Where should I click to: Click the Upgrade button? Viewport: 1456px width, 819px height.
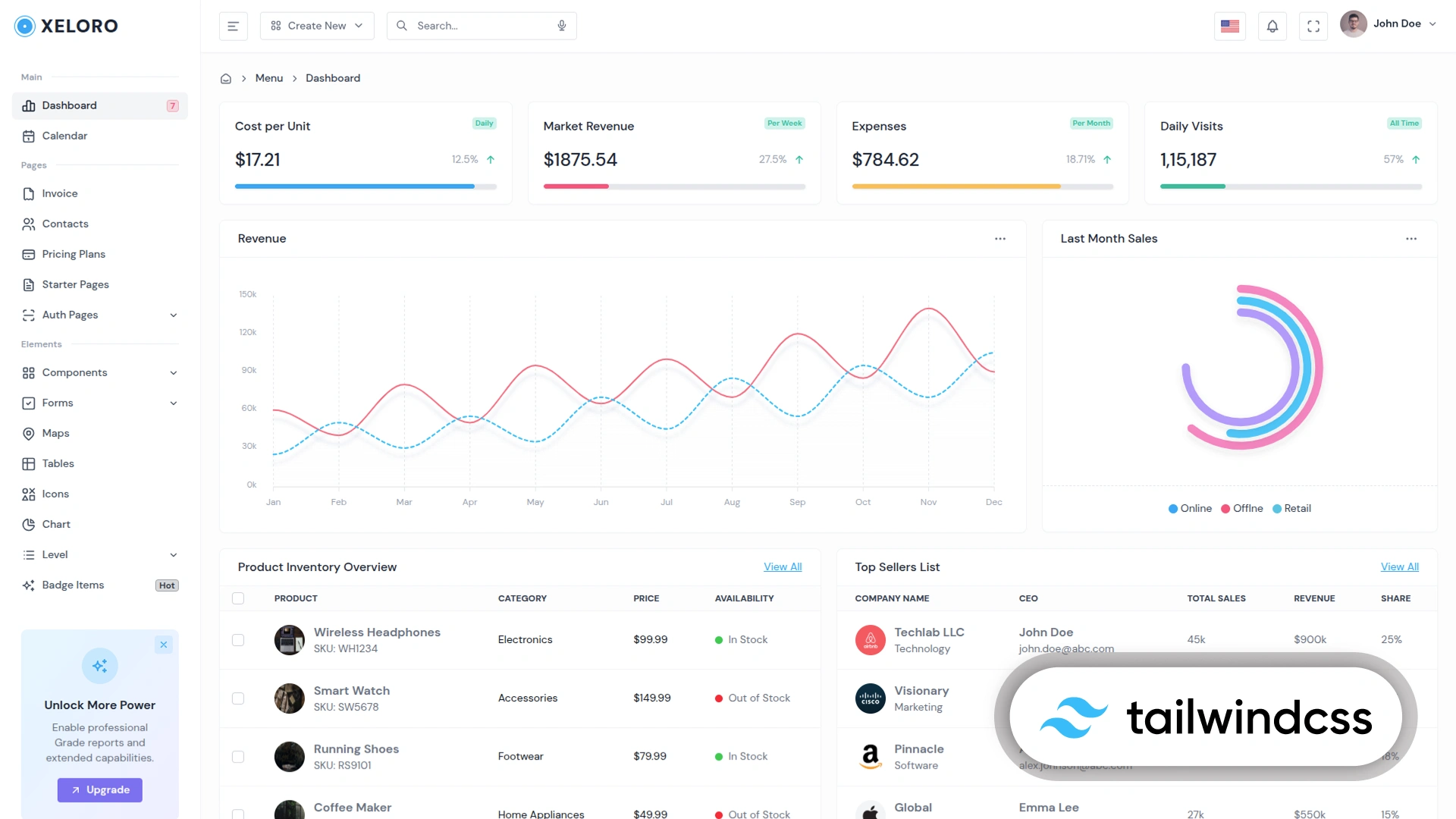(x=100, y=789)
